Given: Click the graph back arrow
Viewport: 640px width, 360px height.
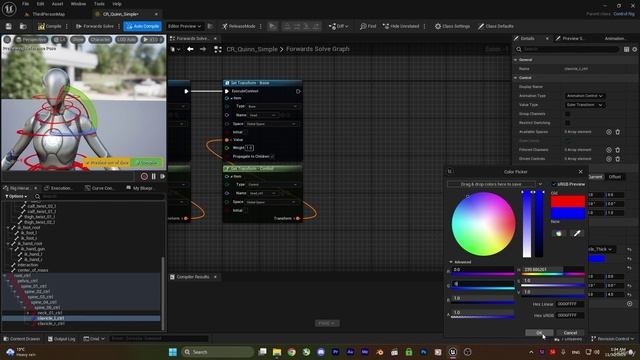Looking at the screenshot, I should [190, 49].
